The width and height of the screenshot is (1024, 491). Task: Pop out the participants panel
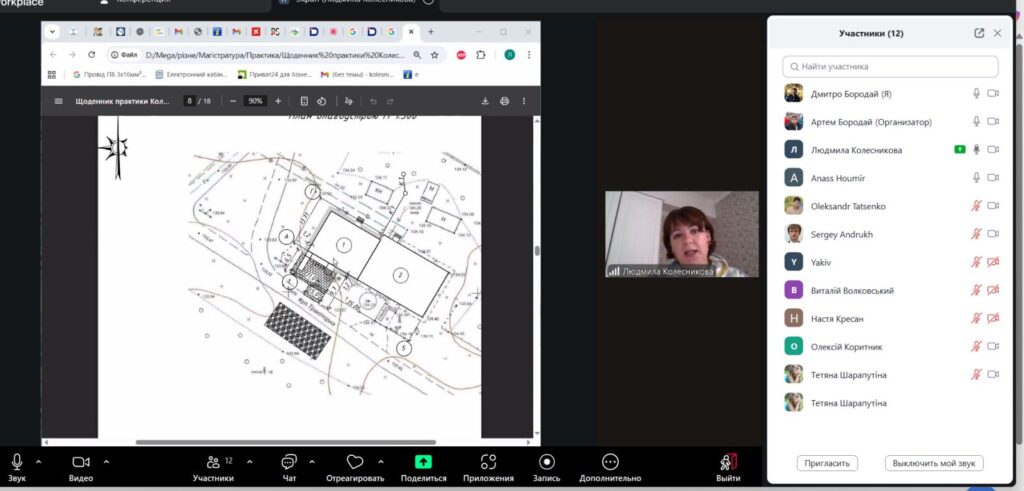tap(979, 33)
